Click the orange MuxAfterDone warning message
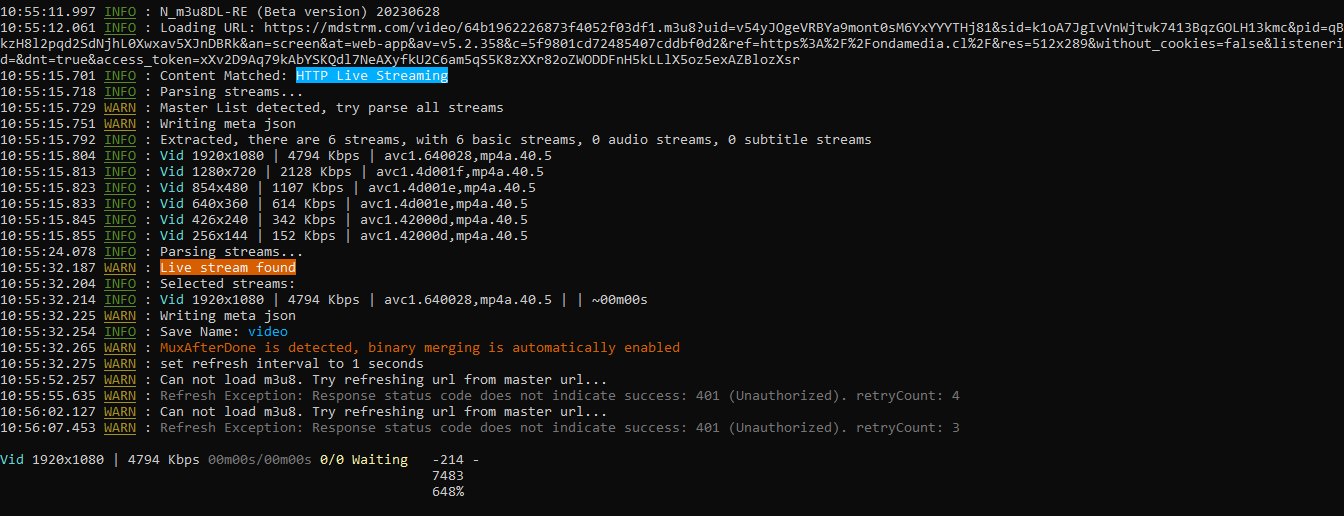The image size is (1344, 516). click(x=419, y=348)
